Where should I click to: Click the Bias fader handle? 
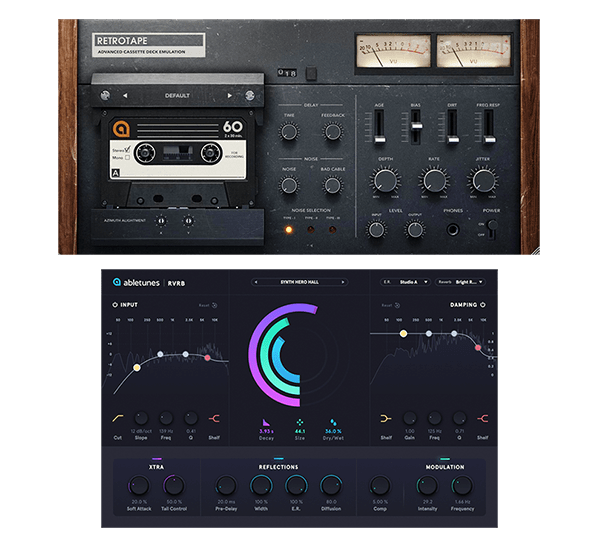tap(416, 126)
